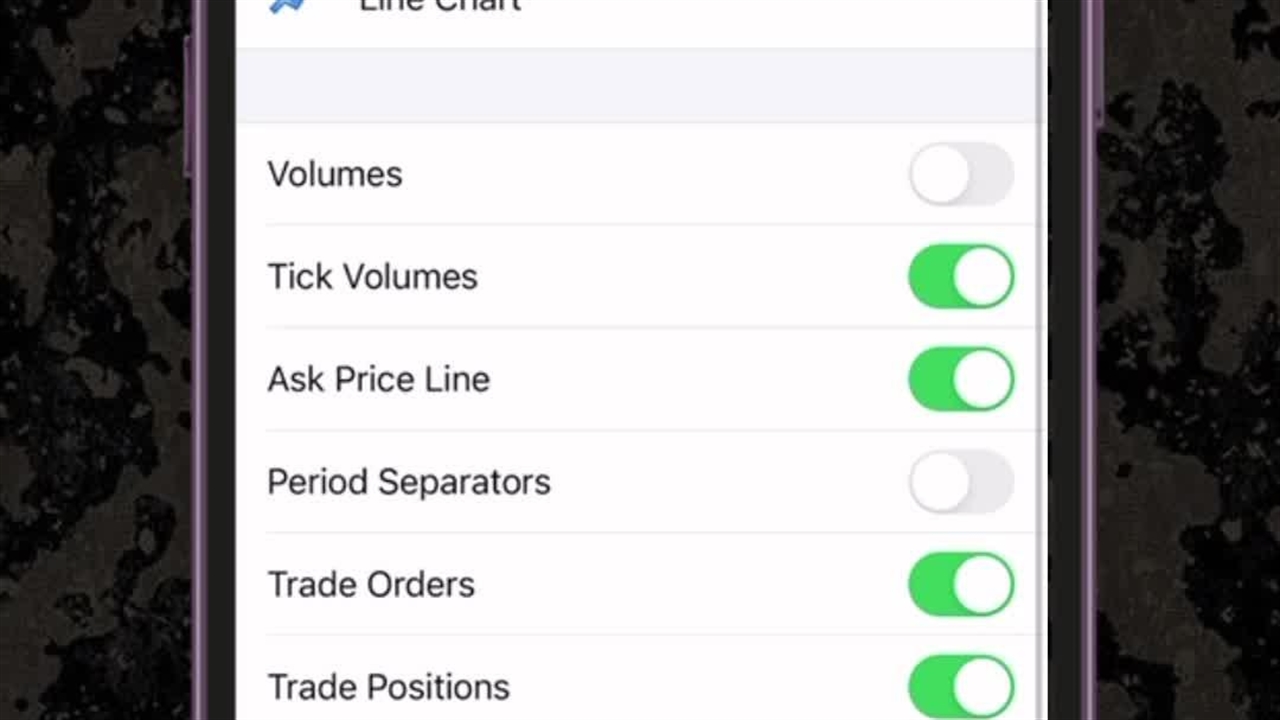
Task: Tap the Ask Price Line label
Action: 378,379
